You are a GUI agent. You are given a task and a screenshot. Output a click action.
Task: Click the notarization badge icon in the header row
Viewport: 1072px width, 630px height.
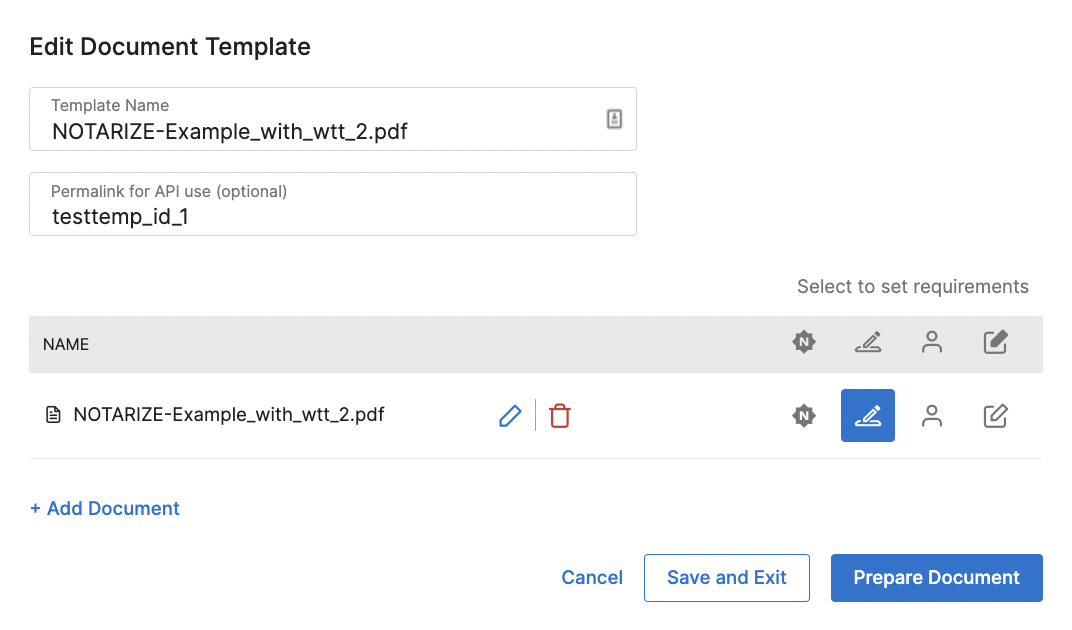(x=804, y=343)
